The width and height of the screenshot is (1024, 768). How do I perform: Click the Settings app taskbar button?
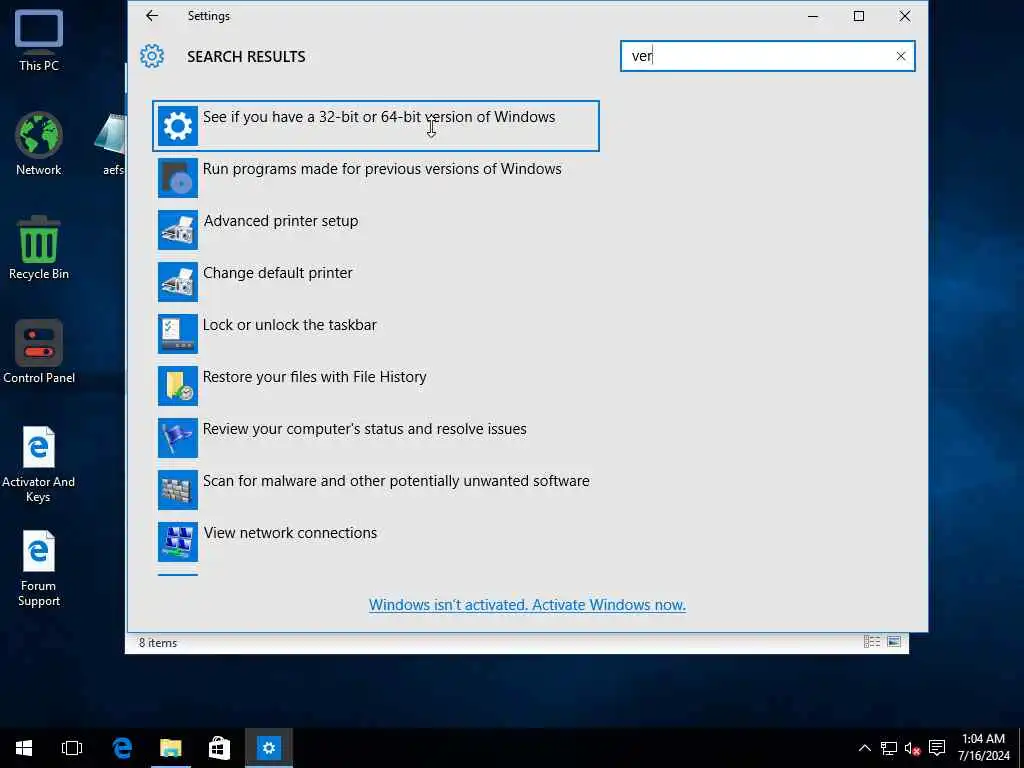coord(268,748)
